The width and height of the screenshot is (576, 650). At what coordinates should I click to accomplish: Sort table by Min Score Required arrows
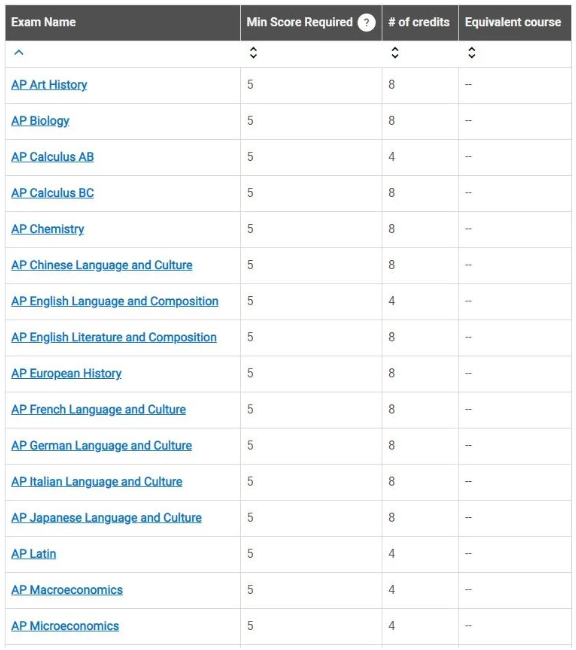253,53
